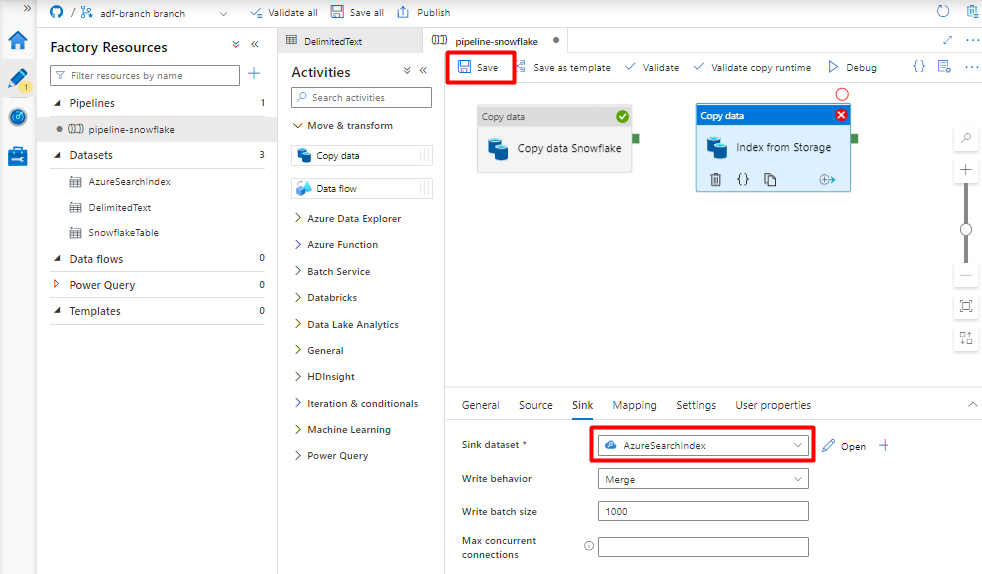Open the Monitor gauge icon

[x=18, y=117]
